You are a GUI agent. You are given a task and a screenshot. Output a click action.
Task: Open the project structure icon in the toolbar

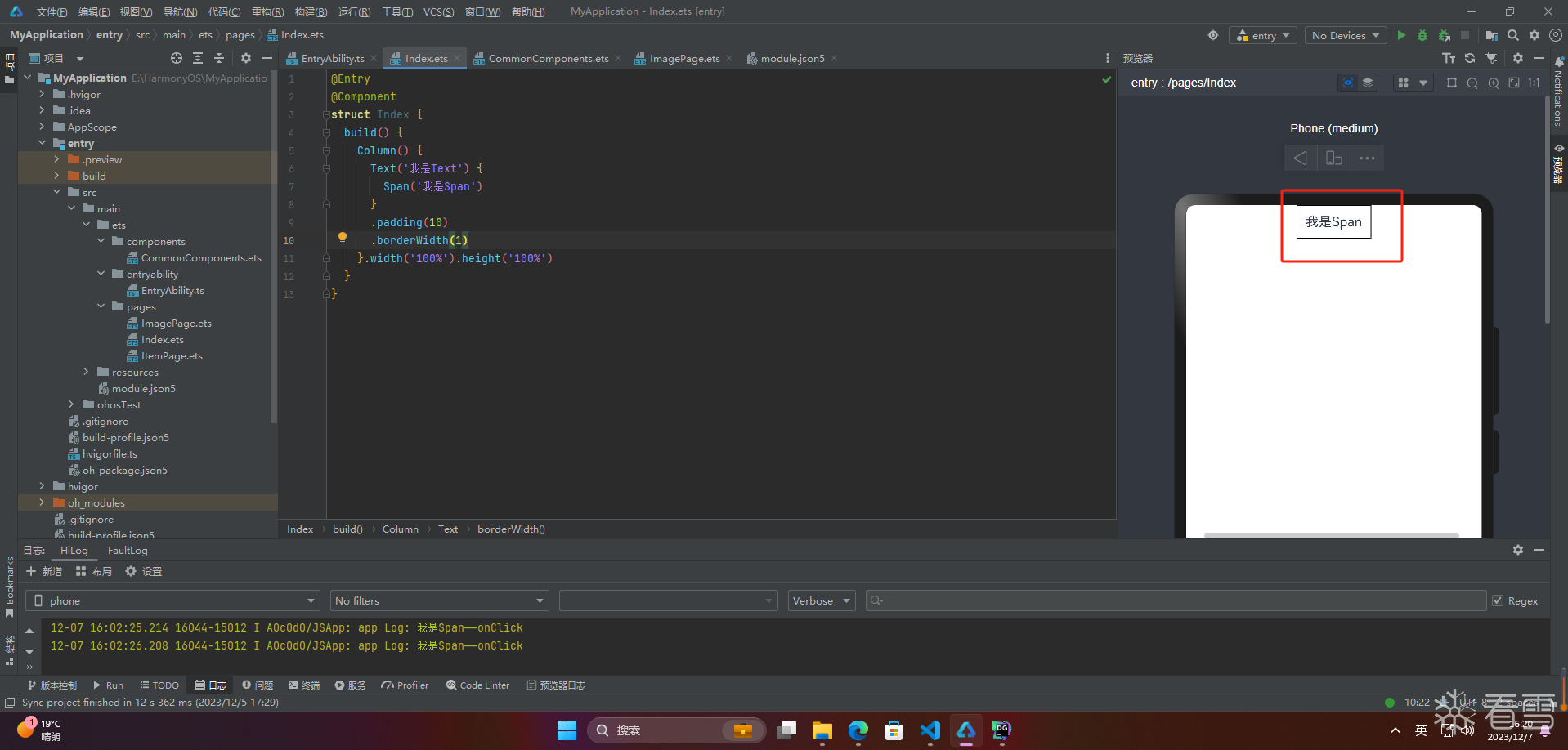pos(1492,35)
